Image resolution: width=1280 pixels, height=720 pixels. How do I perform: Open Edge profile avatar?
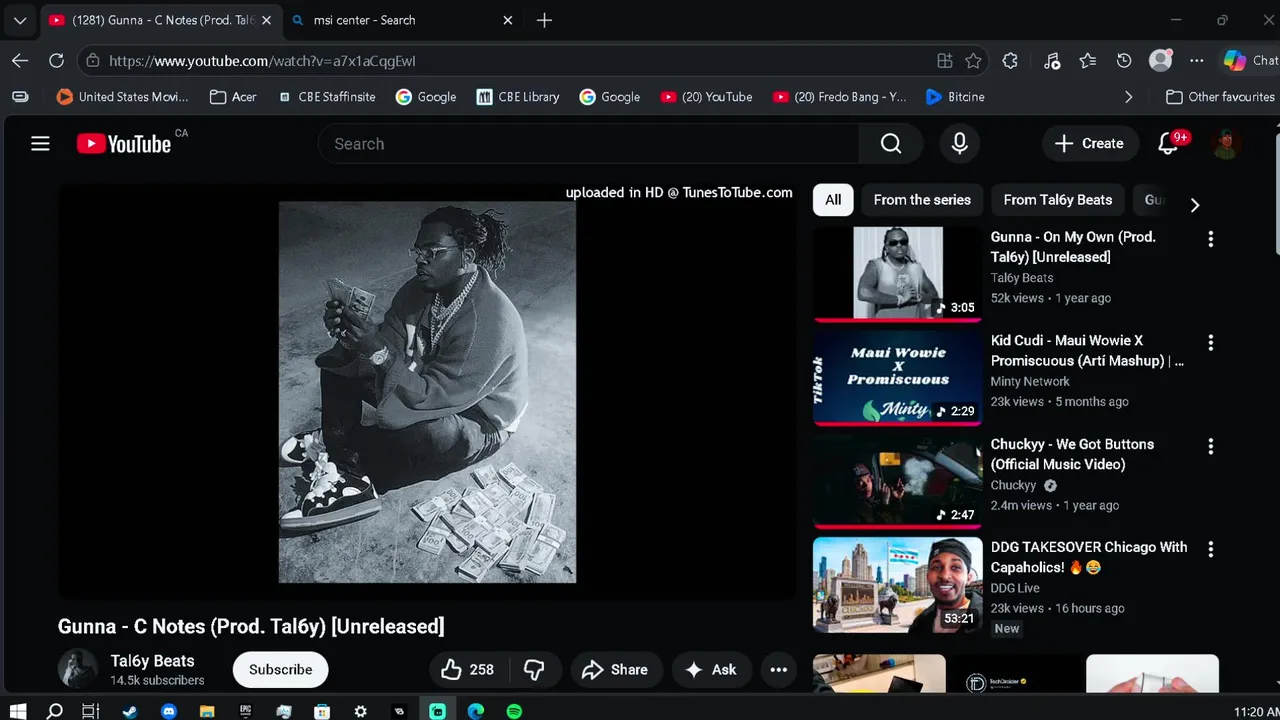point(1160,61)
